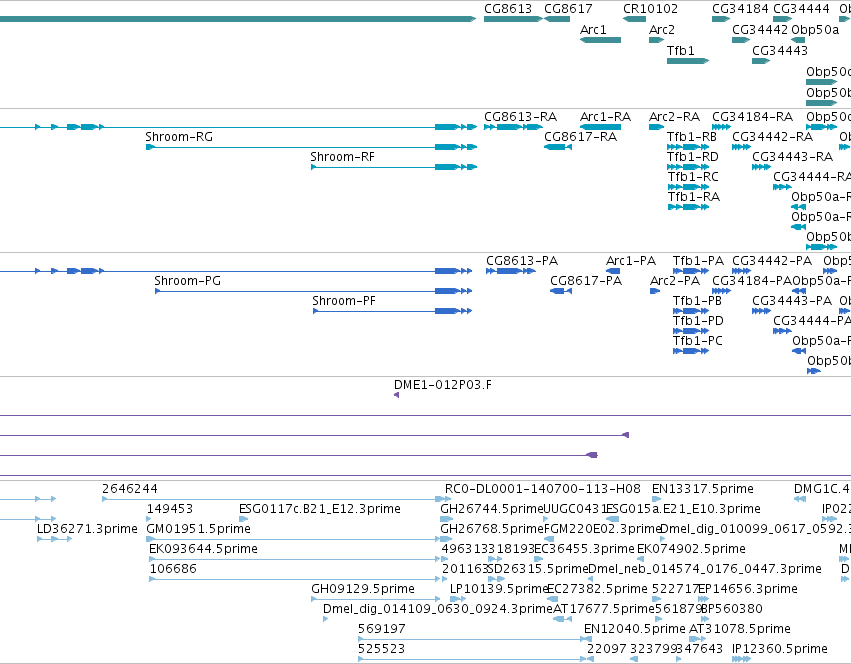The height and width of the screenshot is (664, 851).
Task: Select the CR10102 gene label
Action: [650, 9]
